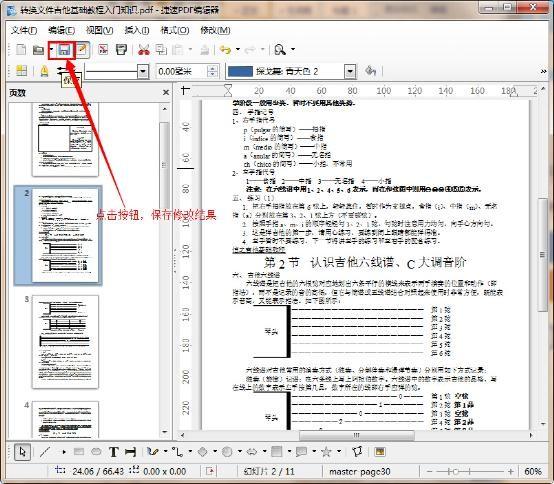The height and width of the screenshot is (484, 554).
Task: Click the Zoom magnifier icon
Action: 280,50
